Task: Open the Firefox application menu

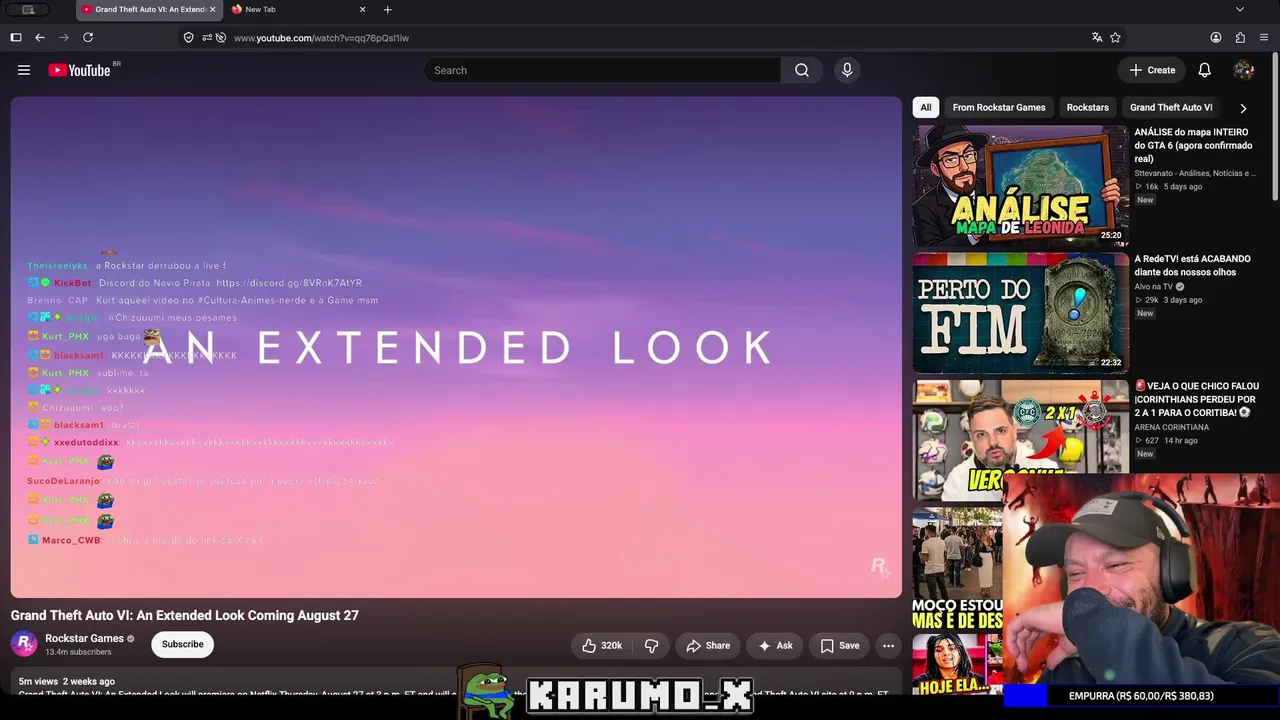Action: (1264, 38)
